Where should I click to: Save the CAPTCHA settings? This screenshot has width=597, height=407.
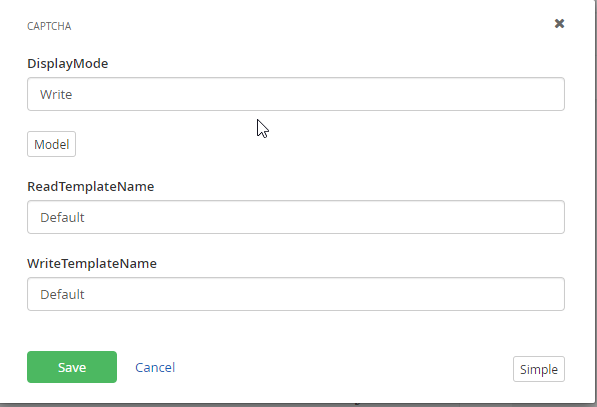(72, 367)
